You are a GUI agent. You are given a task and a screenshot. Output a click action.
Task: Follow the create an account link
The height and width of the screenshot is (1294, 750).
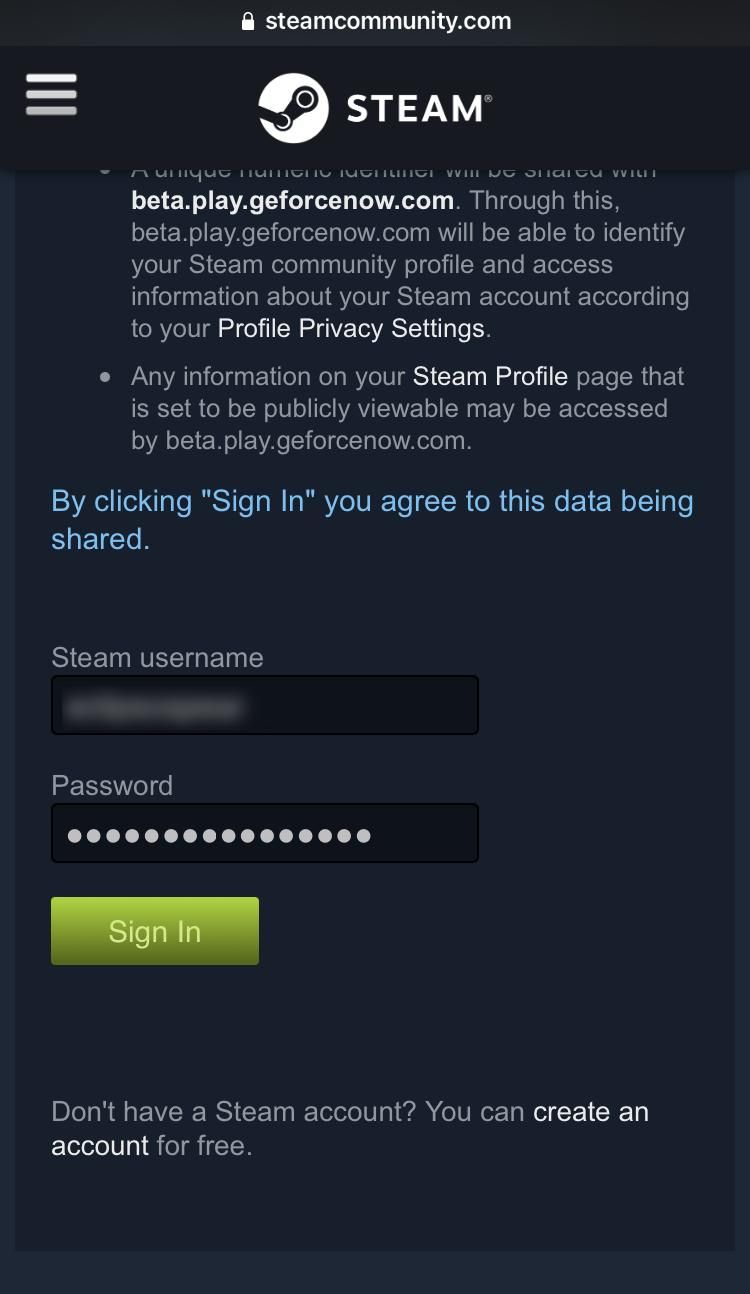coord(350,1129)
